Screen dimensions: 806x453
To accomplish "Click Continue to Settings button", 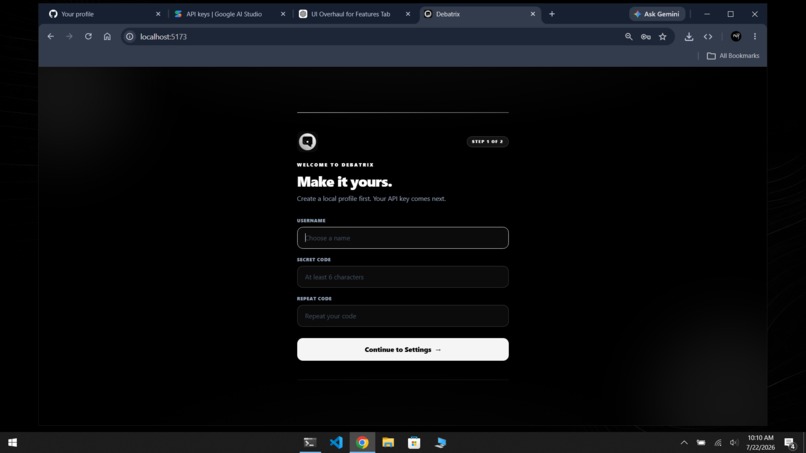I will pyautogui.click(x=402, y=350).
